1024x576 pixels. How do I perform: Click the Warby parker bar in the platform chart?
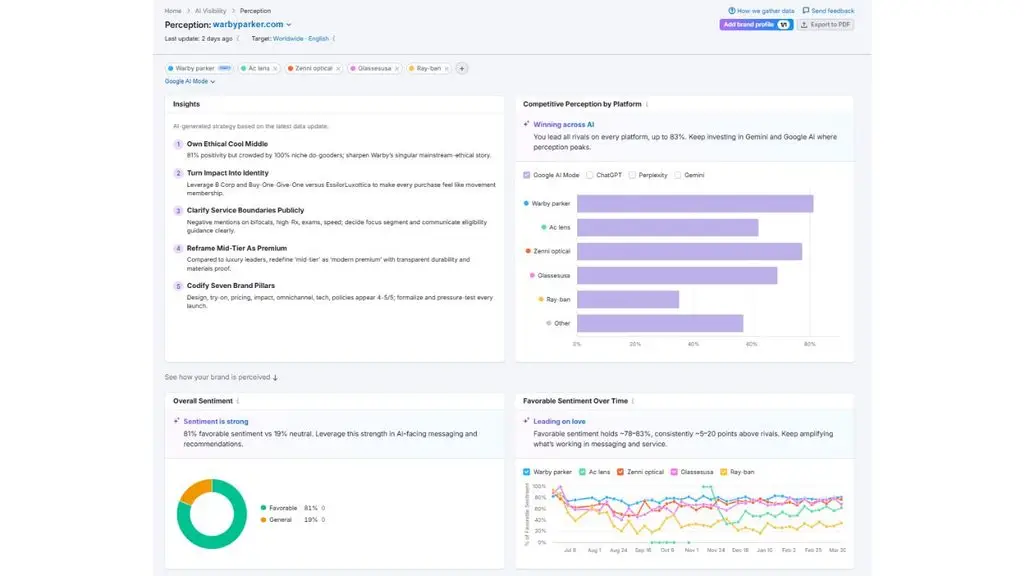[x=695, y=204]
